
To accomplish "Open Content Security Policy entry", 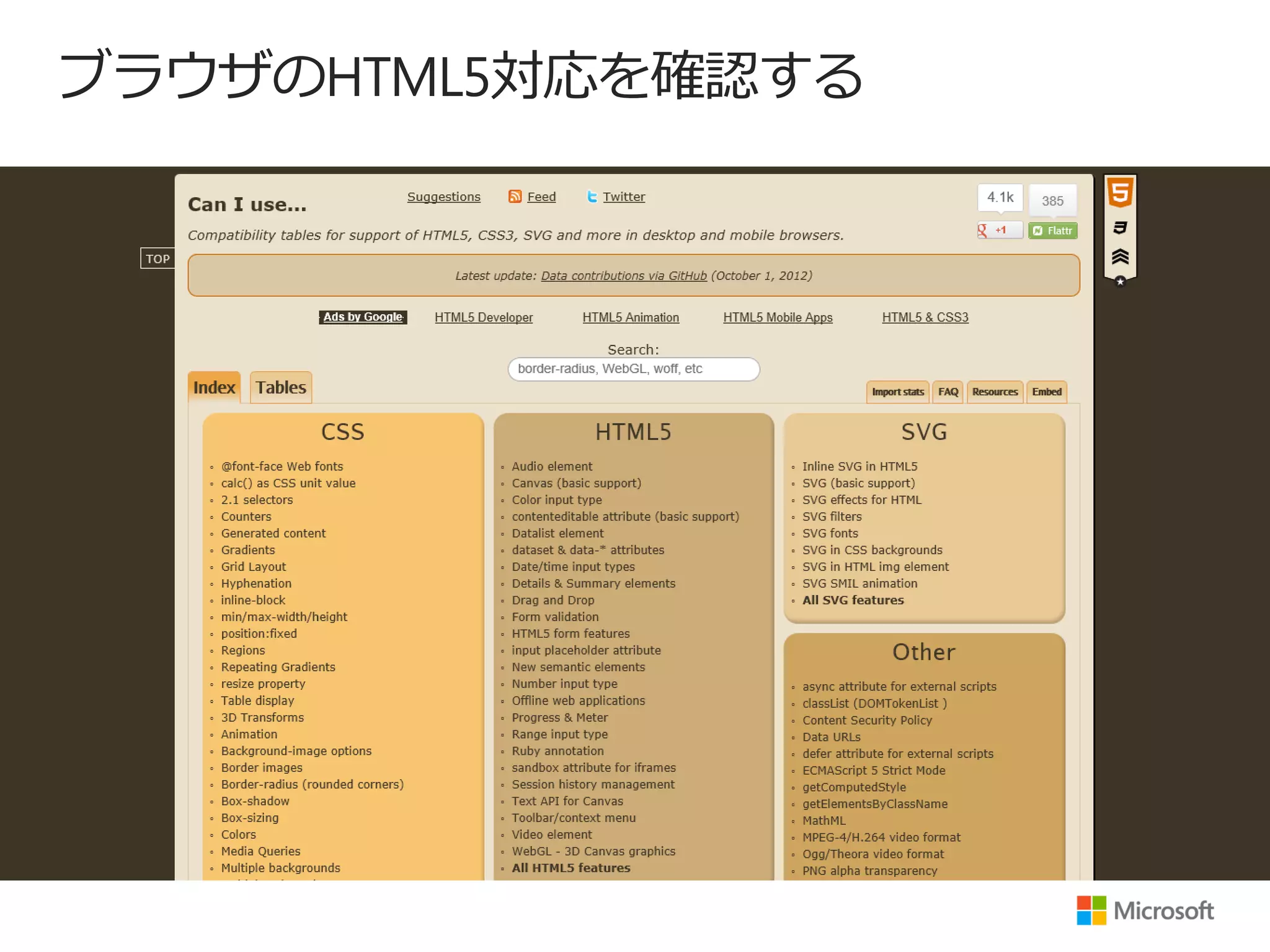I will coord(867,720).
